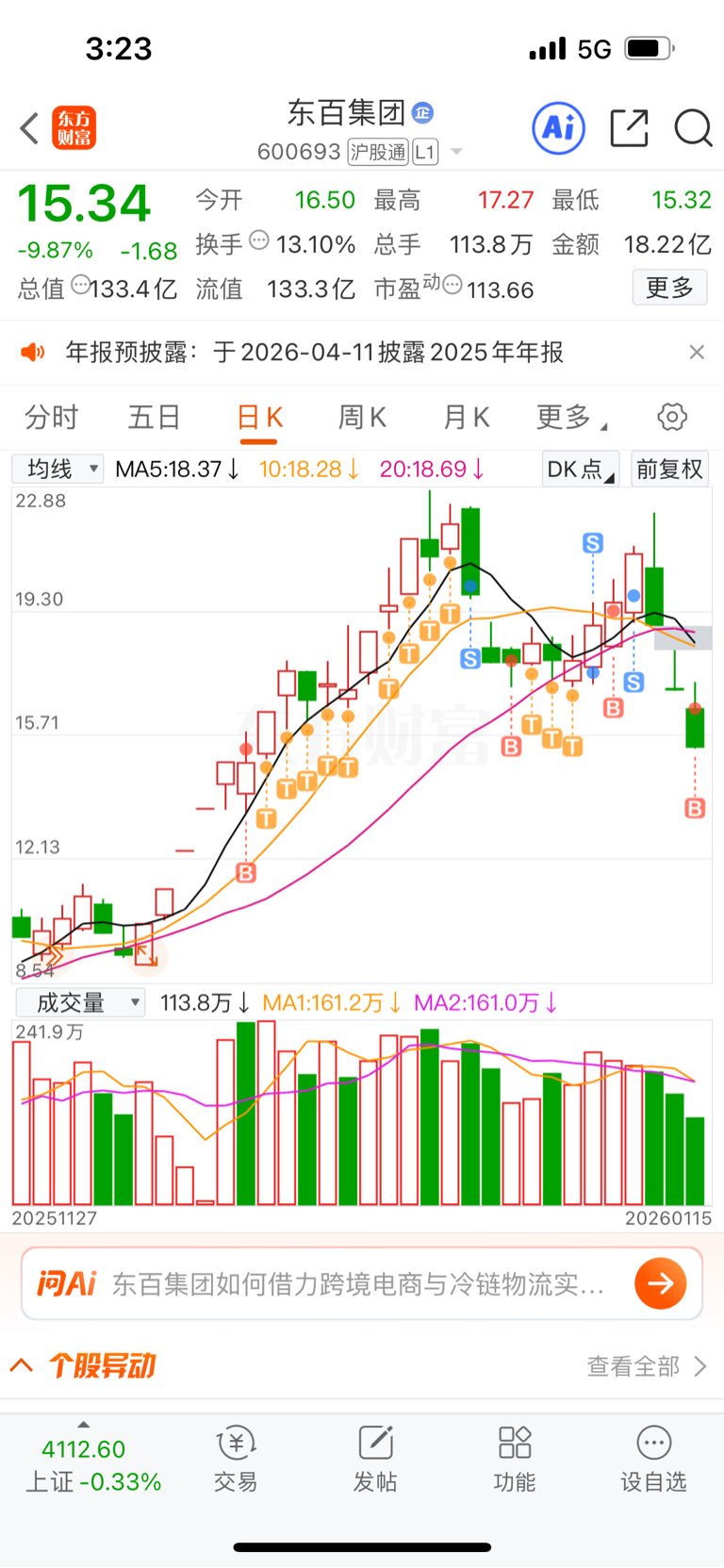Viewport: 724px width, 1568px height.
Task: Open the search magnifier icon
Action: (693, 128)
